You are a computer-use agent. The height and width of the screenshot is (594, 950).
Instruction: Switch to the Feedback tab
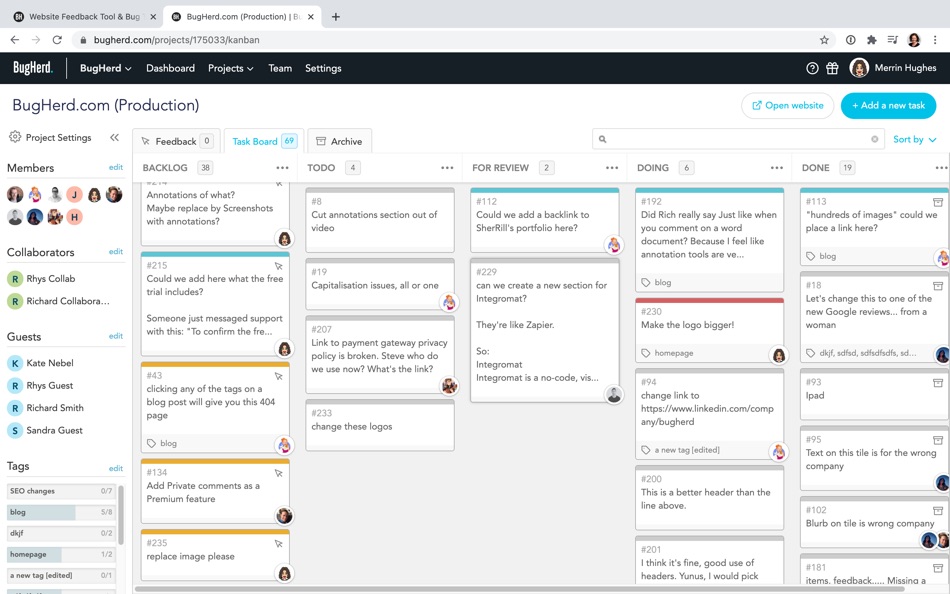click(x=176, y=141)
